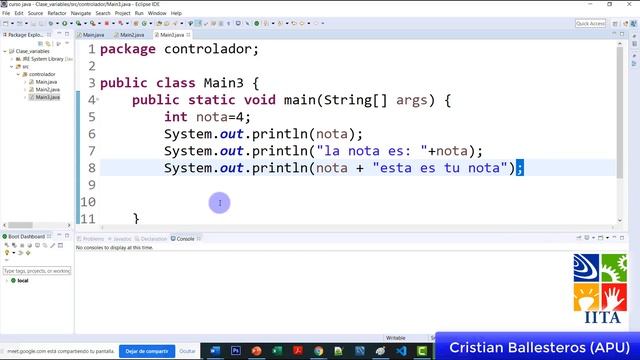Click the editor vertical scrollbar thumb
This screenshot has width=640, height=360.
pyautogui.click(x=620, y=112)
